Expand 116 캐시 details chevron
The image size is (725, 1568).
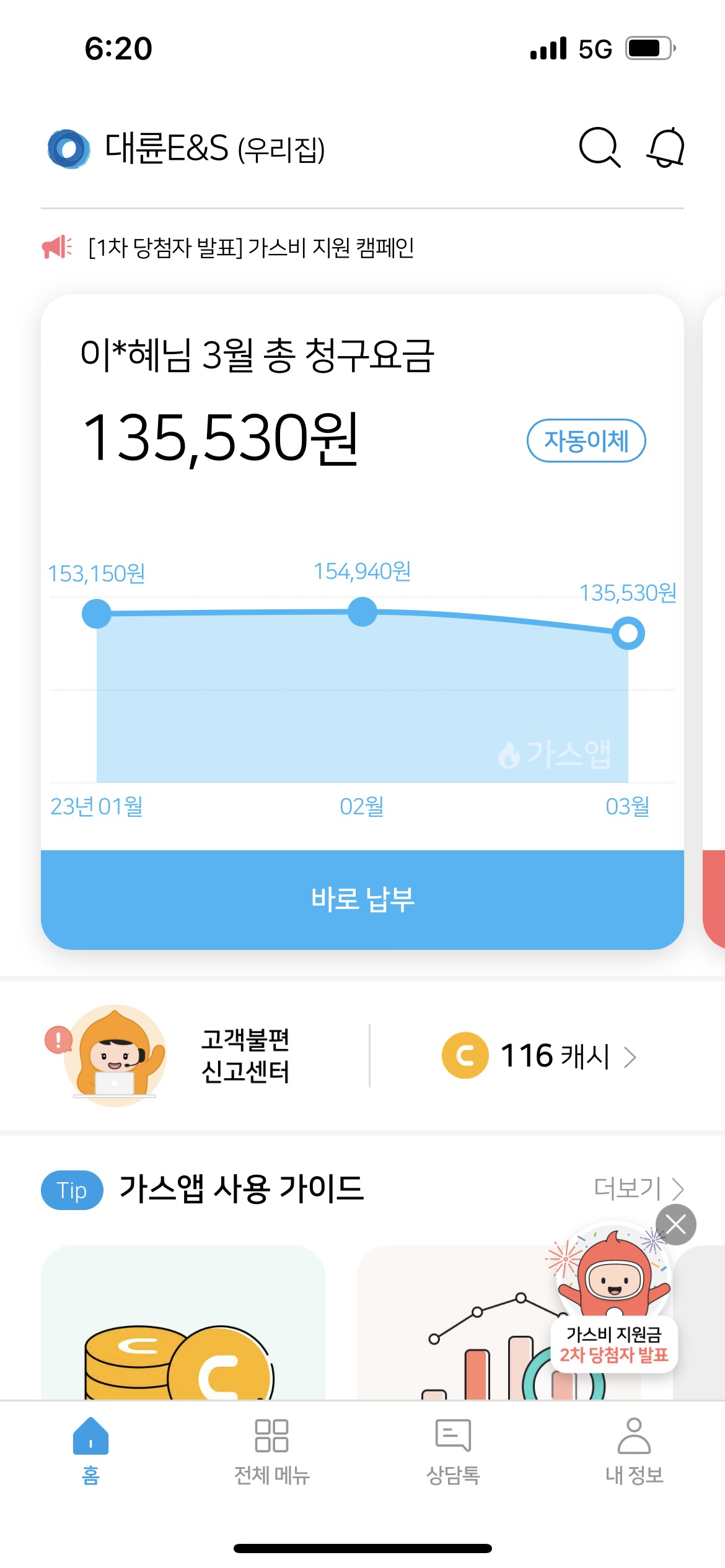coord(630,1057)
